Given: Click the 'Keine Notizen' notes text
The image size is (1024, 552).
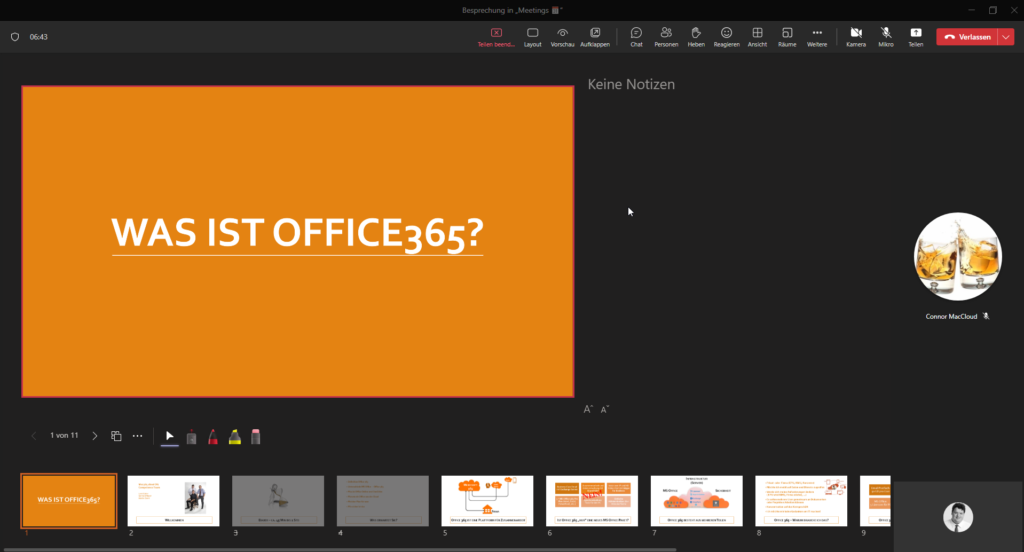Looking at the screenshot, I should pos(631,84).
